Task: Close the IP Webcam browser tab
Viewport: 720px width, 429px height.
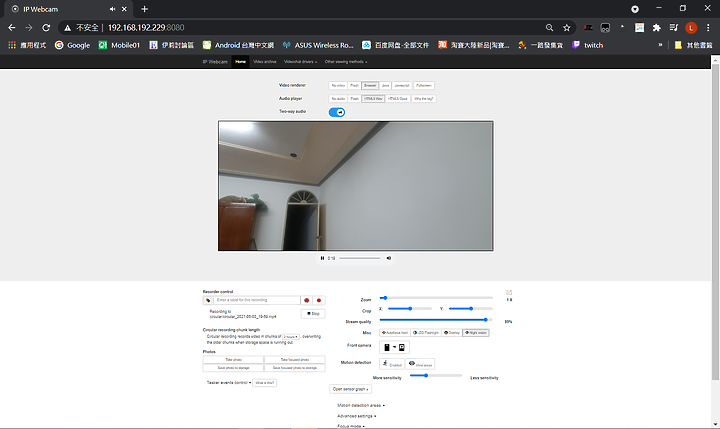Action: coord(124,9)
